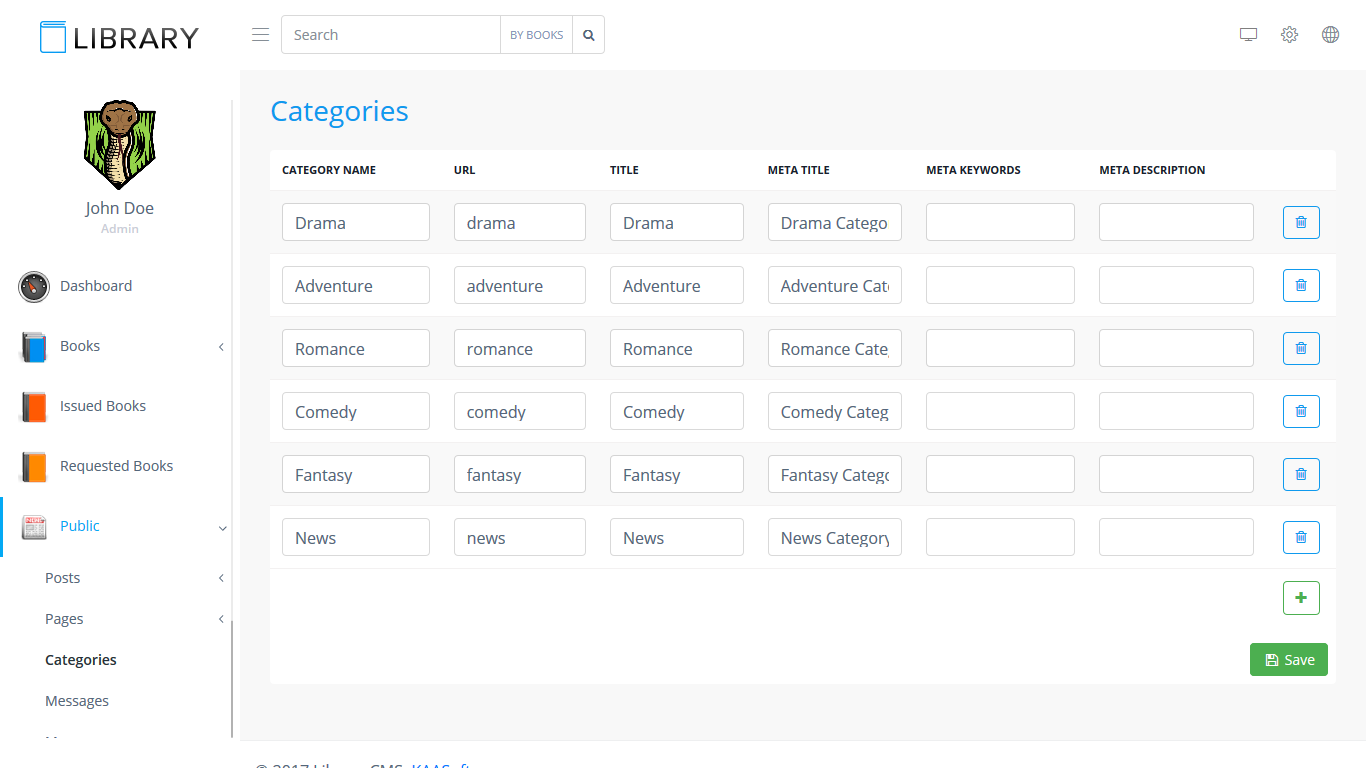Click the monitor icon in header
Screen dimensions: 1366x768
[x=1248, y=35]
